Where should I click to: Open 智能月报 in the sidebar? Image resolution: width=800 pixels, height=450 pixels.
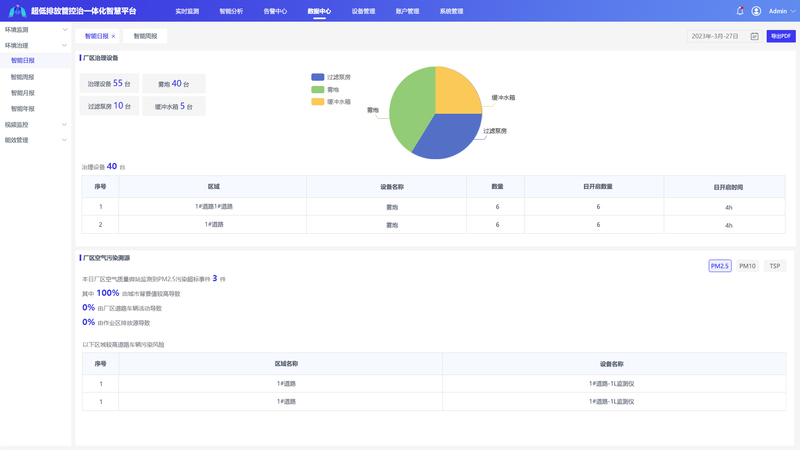tap(22, 93)
